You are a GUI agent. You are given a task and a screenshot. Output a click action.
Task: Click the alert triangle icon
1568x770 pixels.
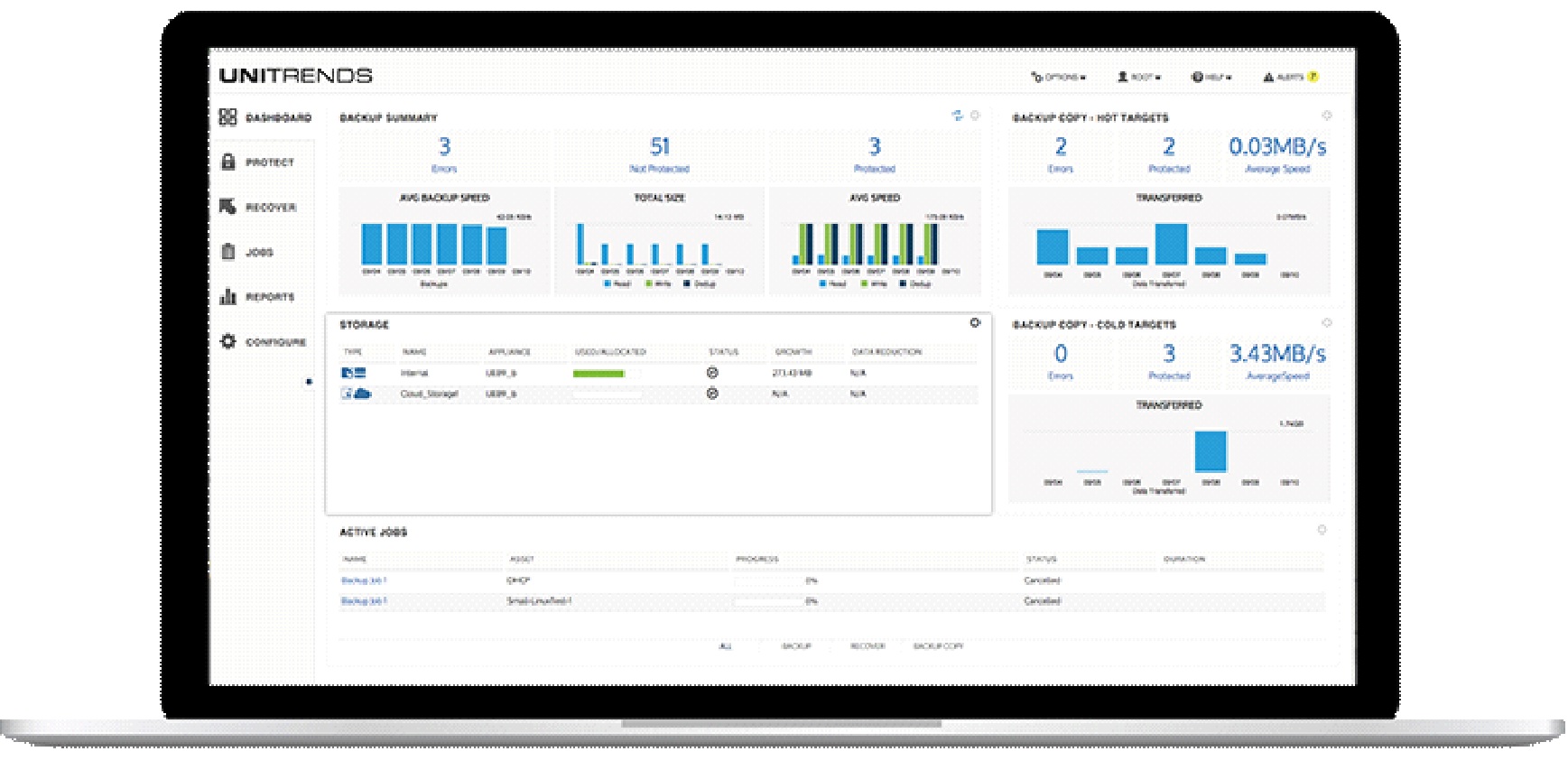click(x=1268, y=78)
